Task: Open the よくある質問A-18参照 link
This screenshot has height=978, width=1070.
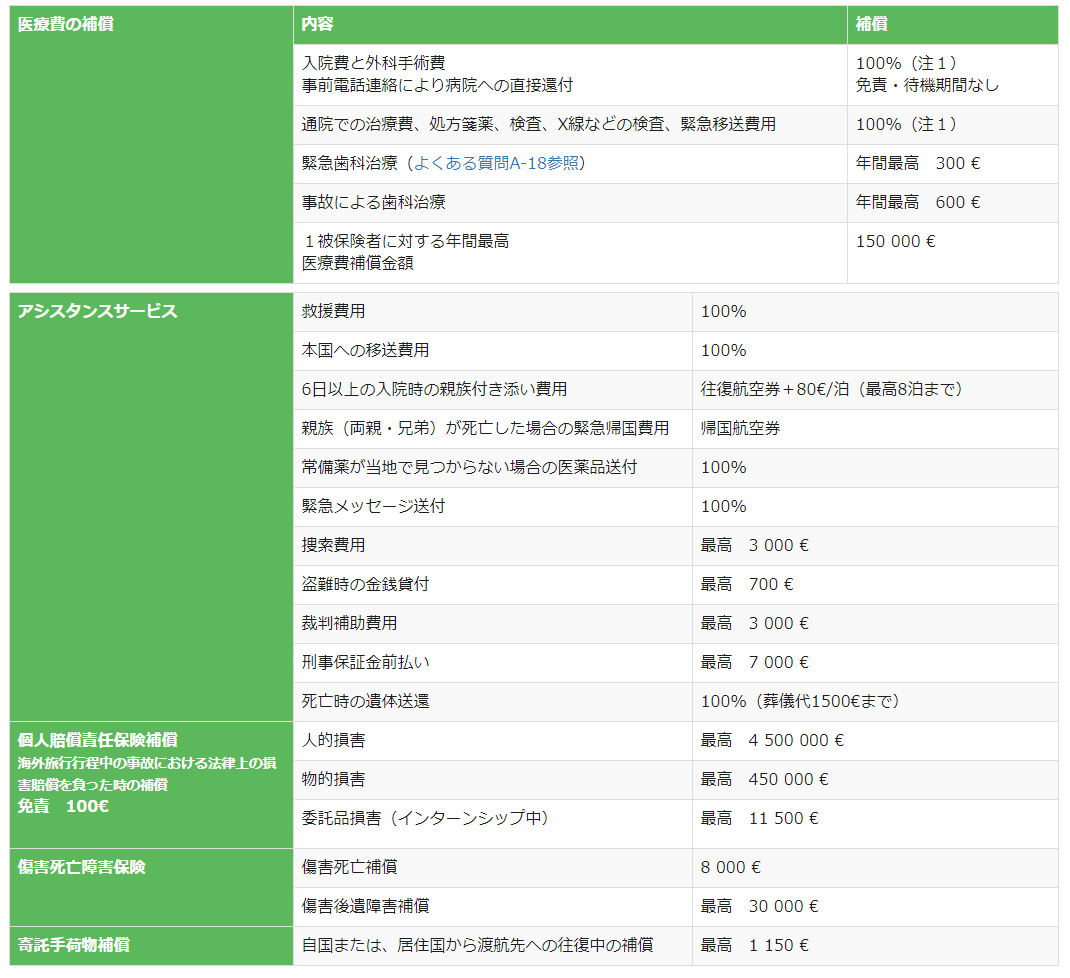Action: (x=496, y=163)
